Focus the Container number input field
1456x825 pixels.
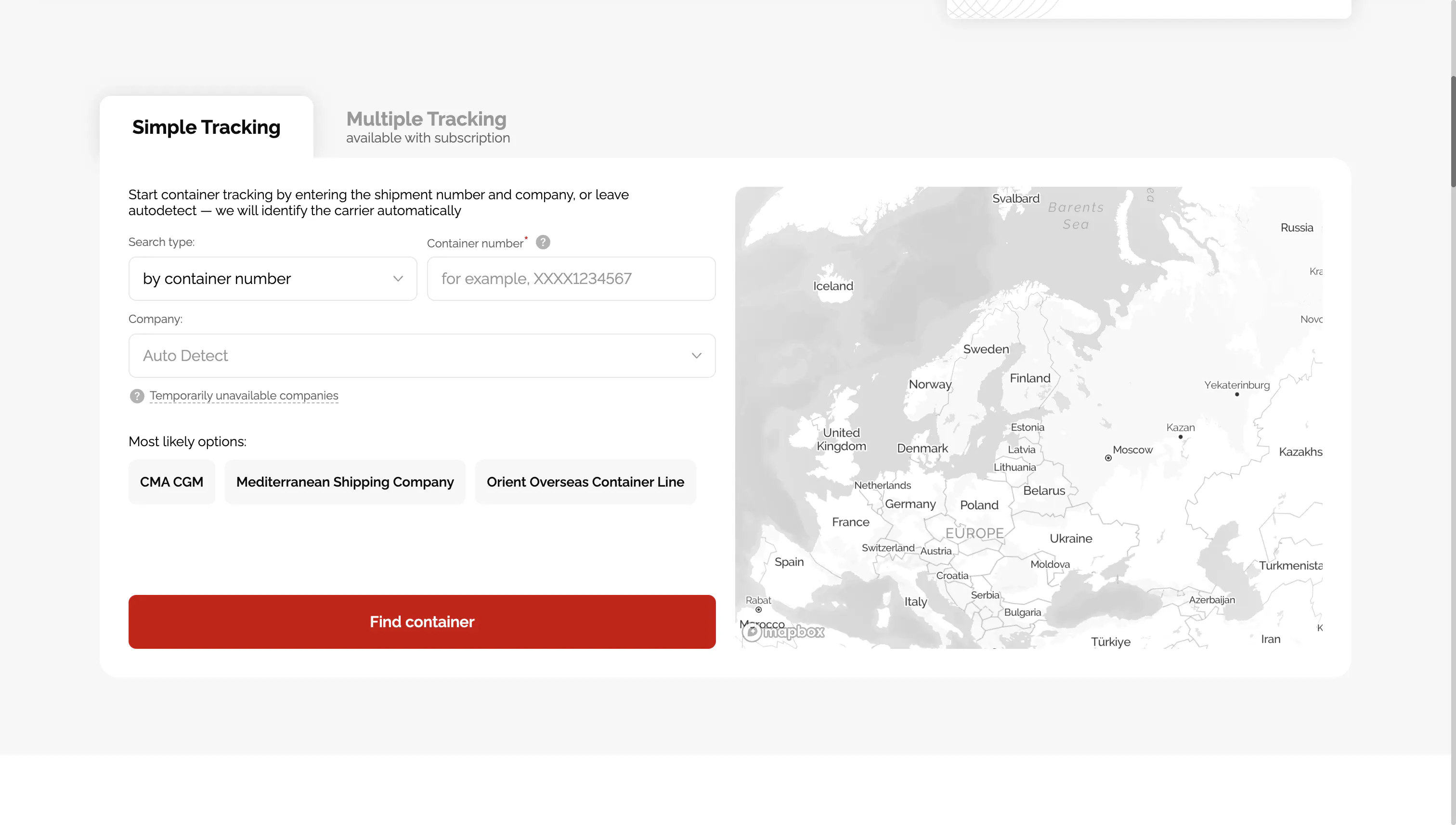[x=572, y=279]
